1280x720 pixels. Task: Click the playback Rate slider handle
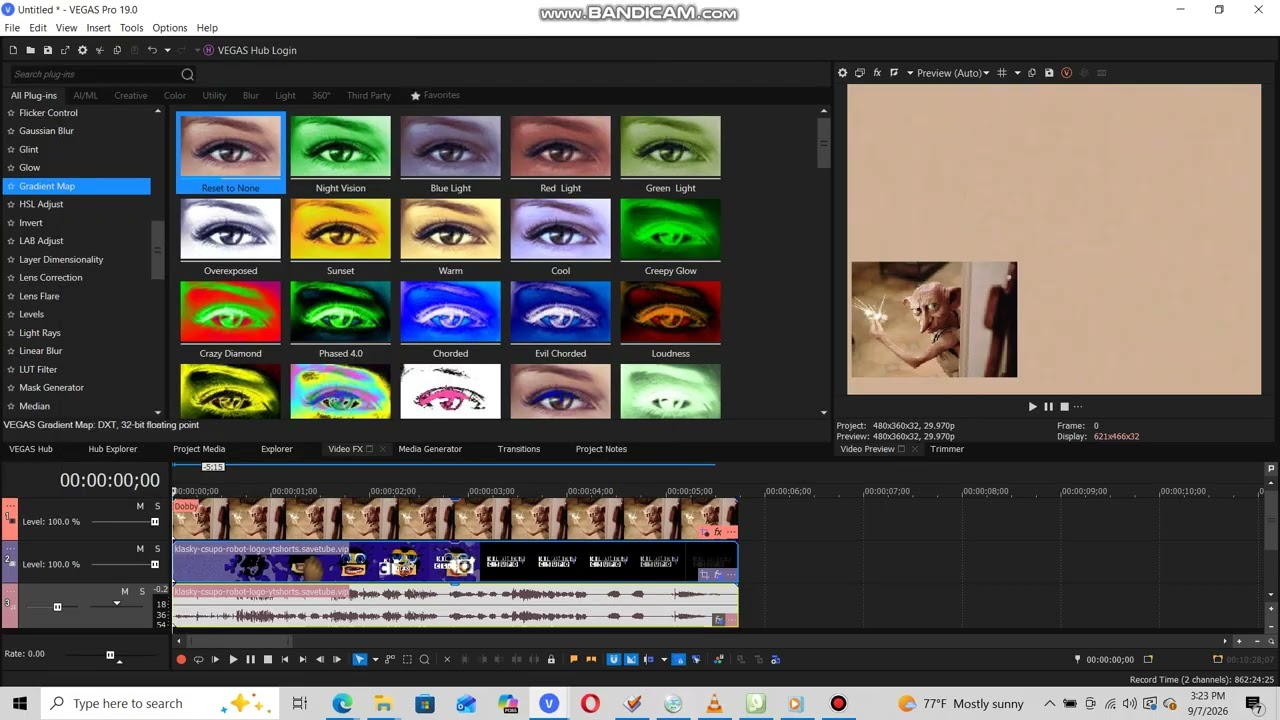[110, 654]
